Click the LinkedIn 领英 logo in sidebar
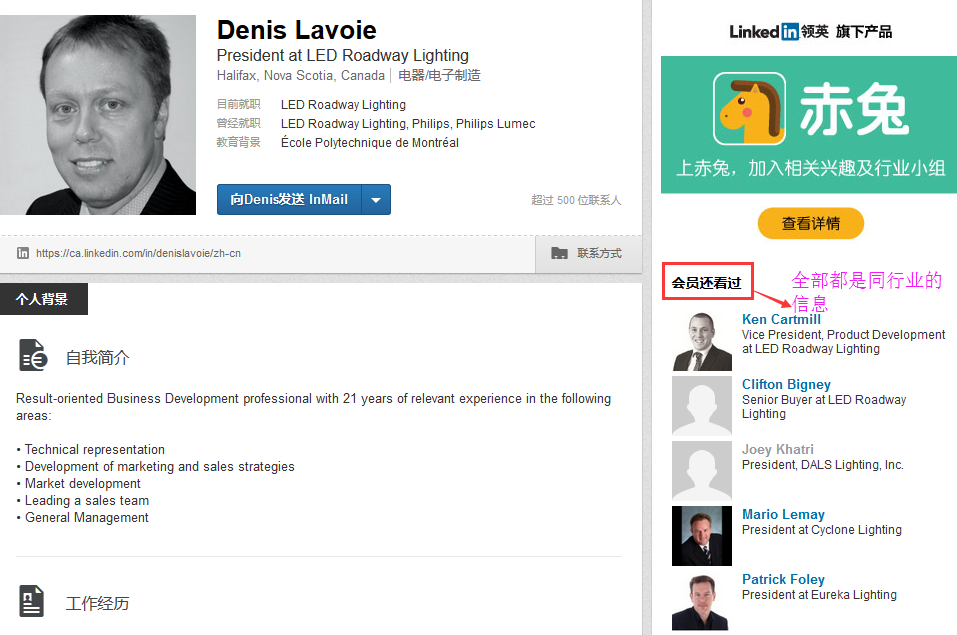The width and height of the screenshot is (957, 635). click(779, 32)
